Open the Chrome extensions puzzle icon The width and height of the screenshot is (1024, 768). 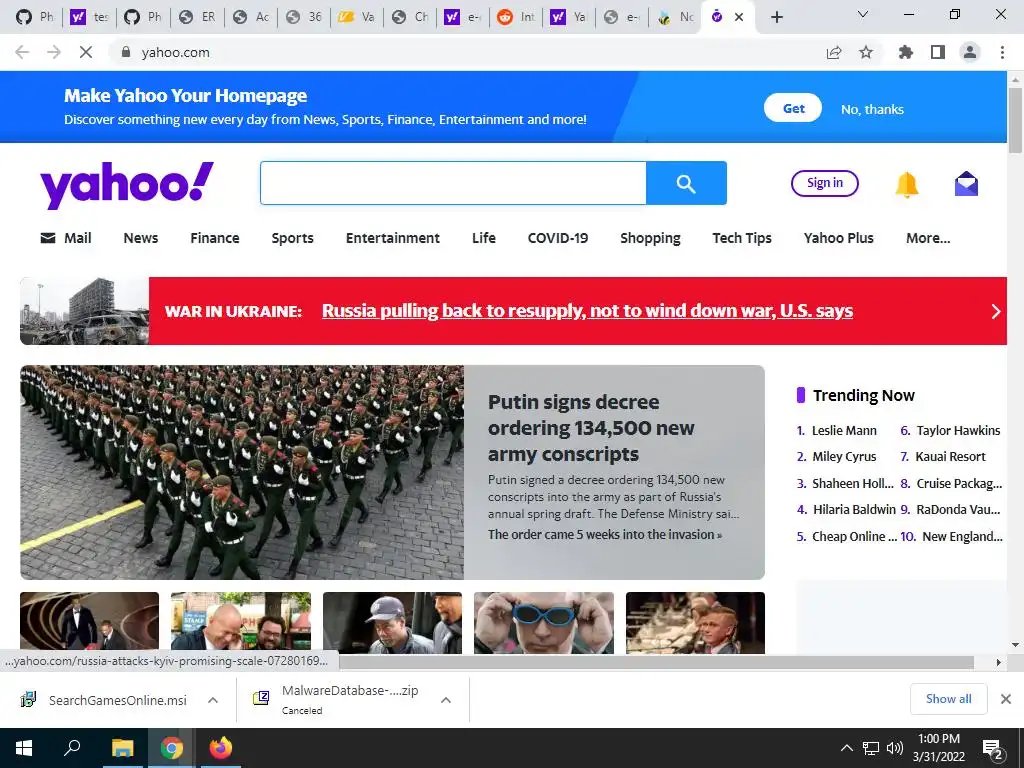(x=906, y=52)
